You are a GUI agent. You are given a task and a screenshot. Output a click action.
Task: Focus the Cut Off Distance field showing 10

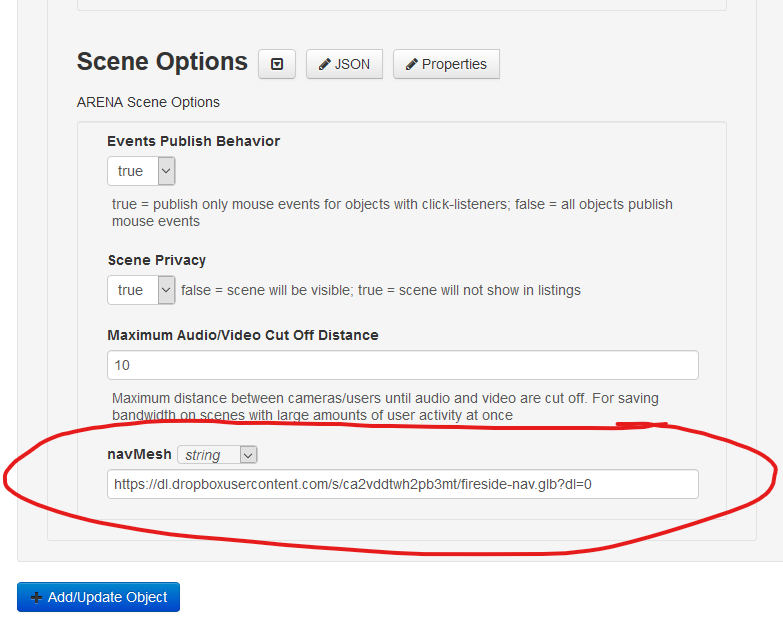pyautogui.click(x=402, y=365)
